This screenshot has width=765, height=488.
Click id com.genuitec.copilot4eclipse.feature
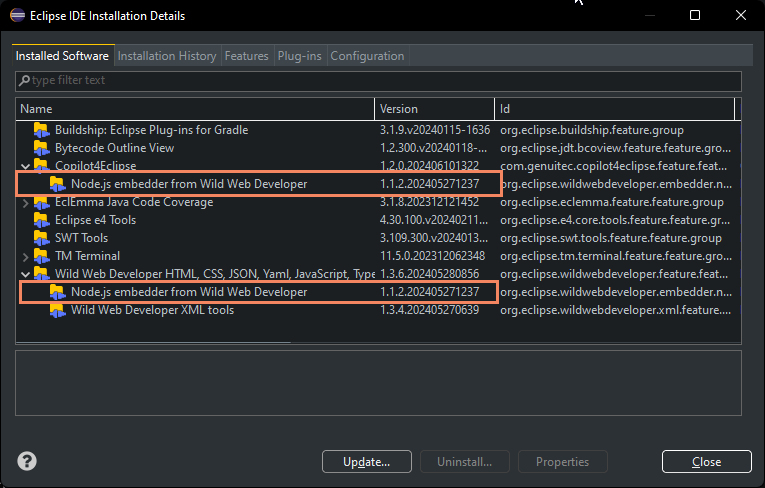pyautogui.click(x=614, y=166)
